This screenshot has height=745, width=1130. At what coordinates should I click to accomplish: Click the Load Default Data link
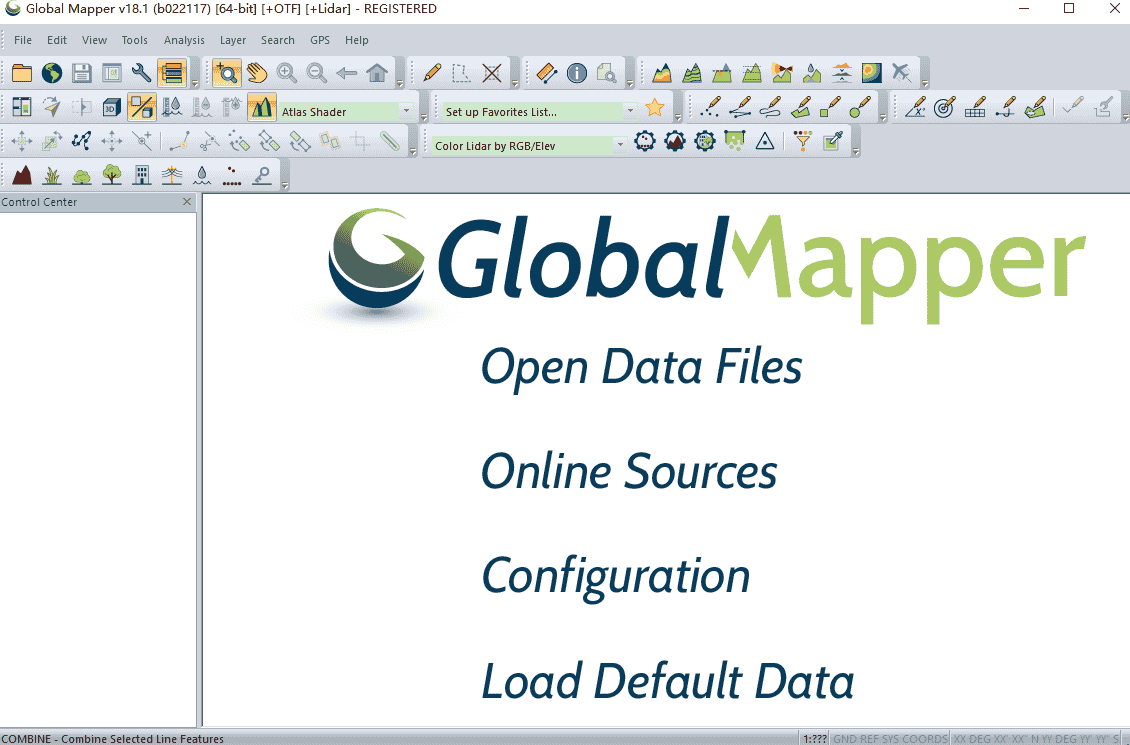pyautogui.click(x=668, y=681)
